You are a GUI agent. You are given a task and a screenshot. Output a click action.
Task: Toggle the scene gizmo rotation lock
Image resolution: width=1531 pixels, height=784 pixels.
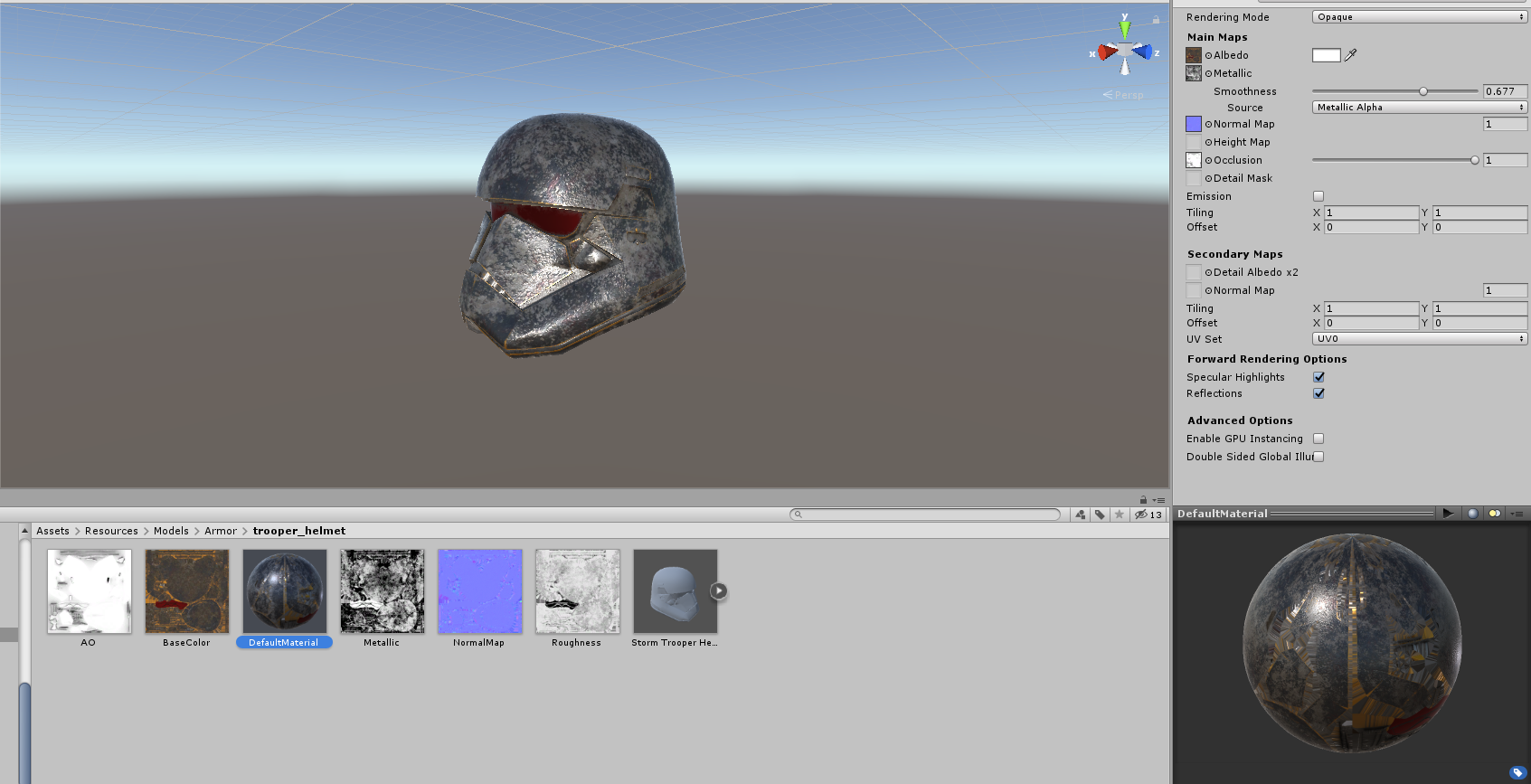(1156, 19)
